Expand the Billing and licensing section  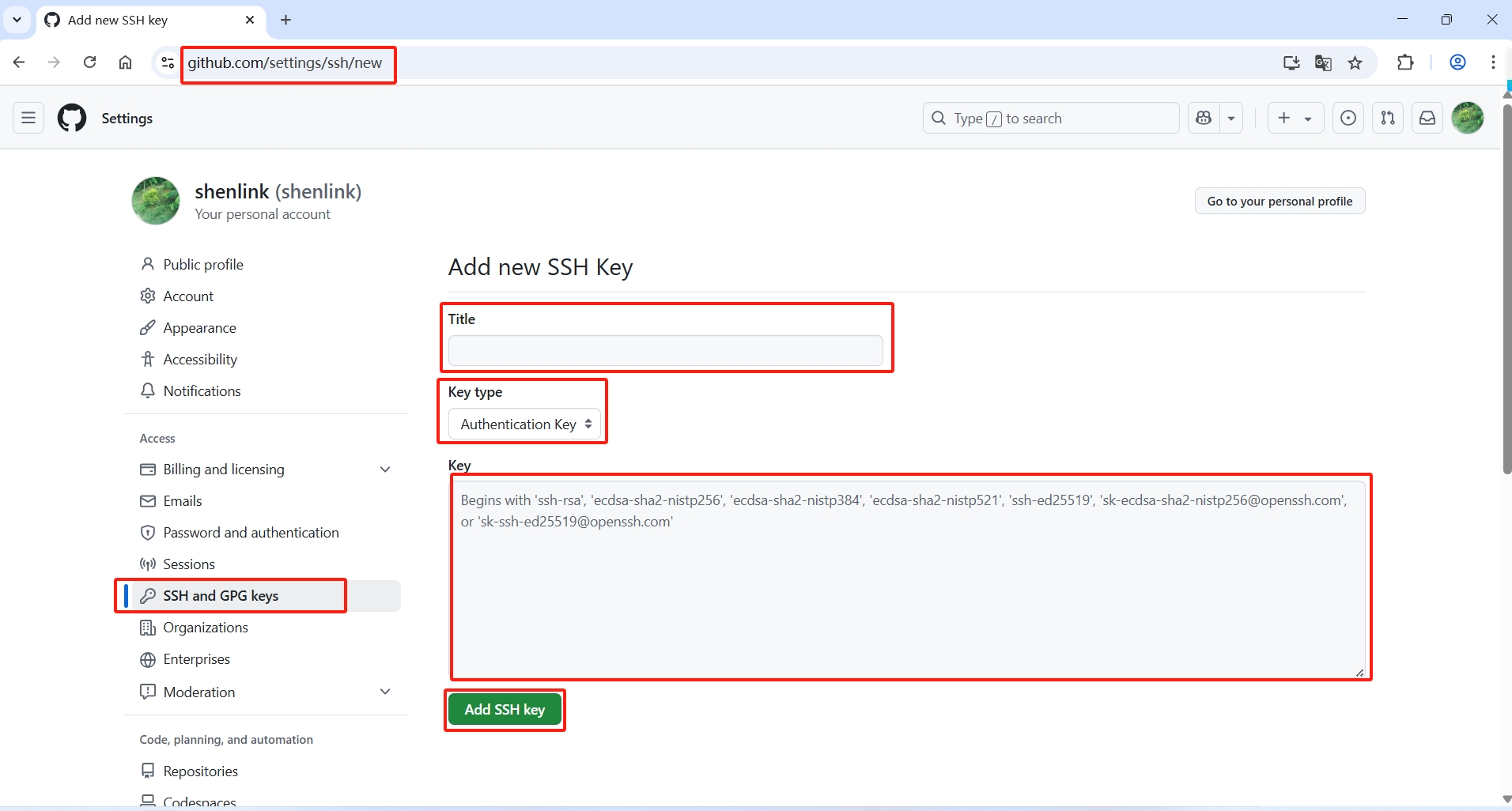click(385, 470)
